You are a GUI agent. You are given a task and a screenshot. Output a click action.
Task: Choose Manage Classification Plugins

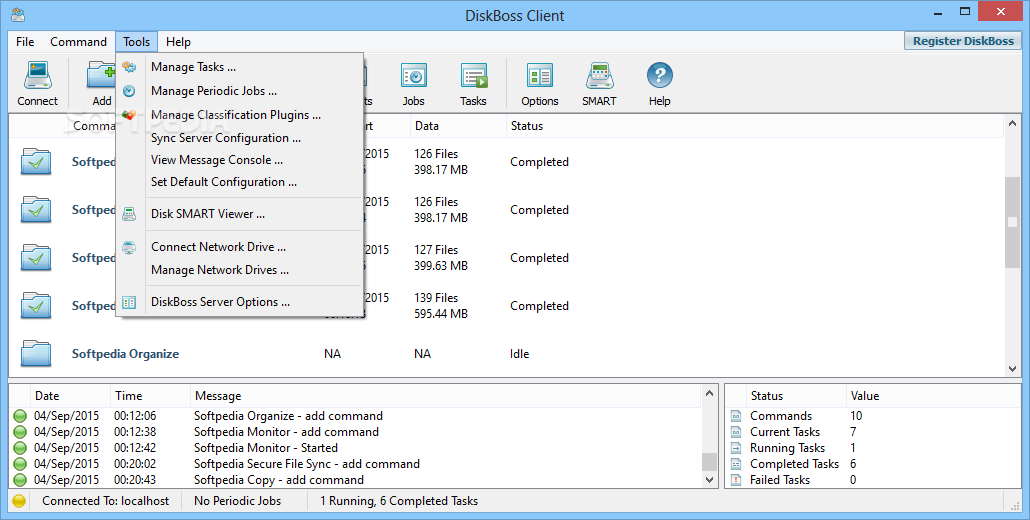tap(240, 115)
